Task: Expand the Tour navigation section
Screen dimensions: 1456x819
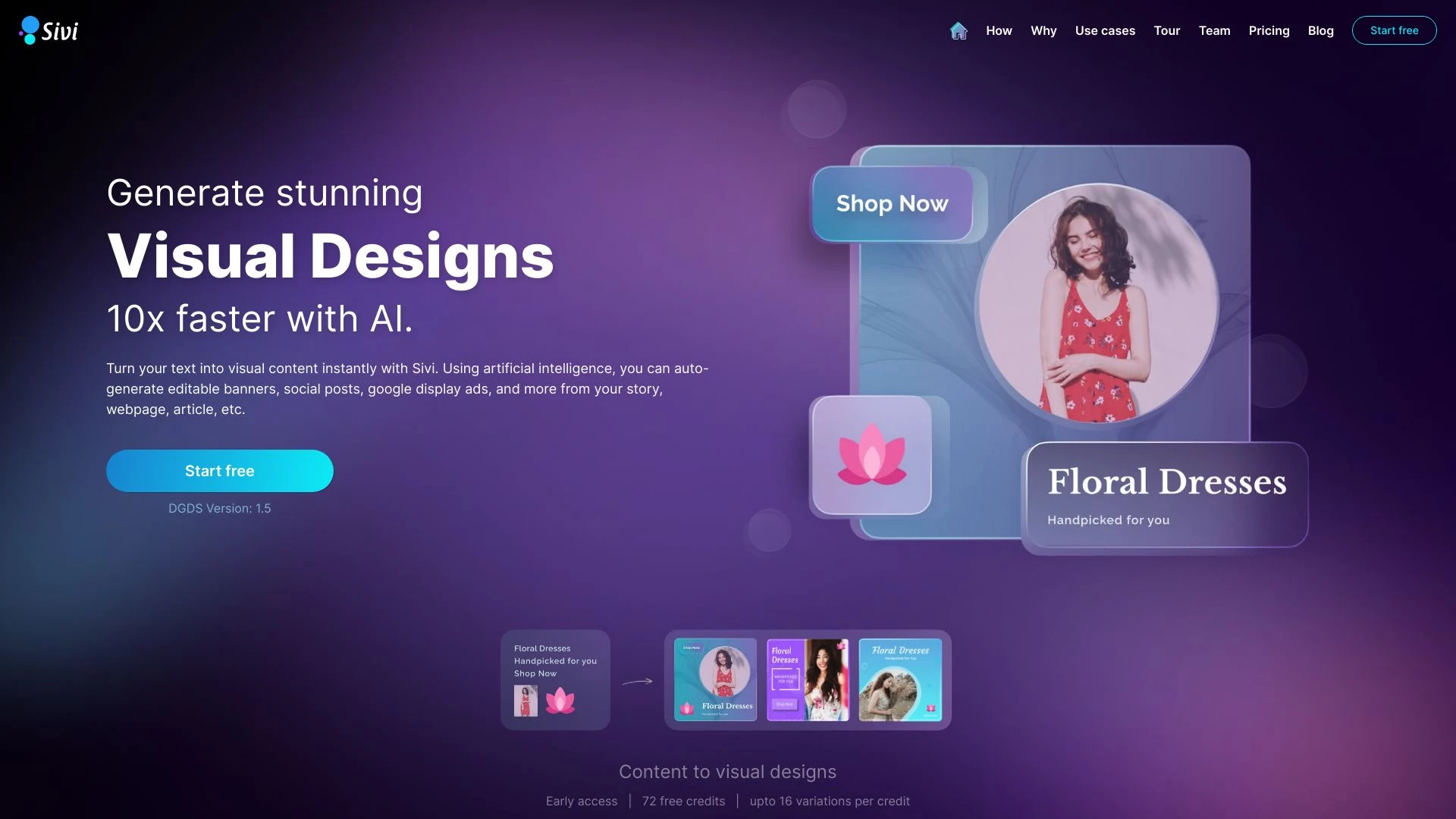Action: point(1166,30)
